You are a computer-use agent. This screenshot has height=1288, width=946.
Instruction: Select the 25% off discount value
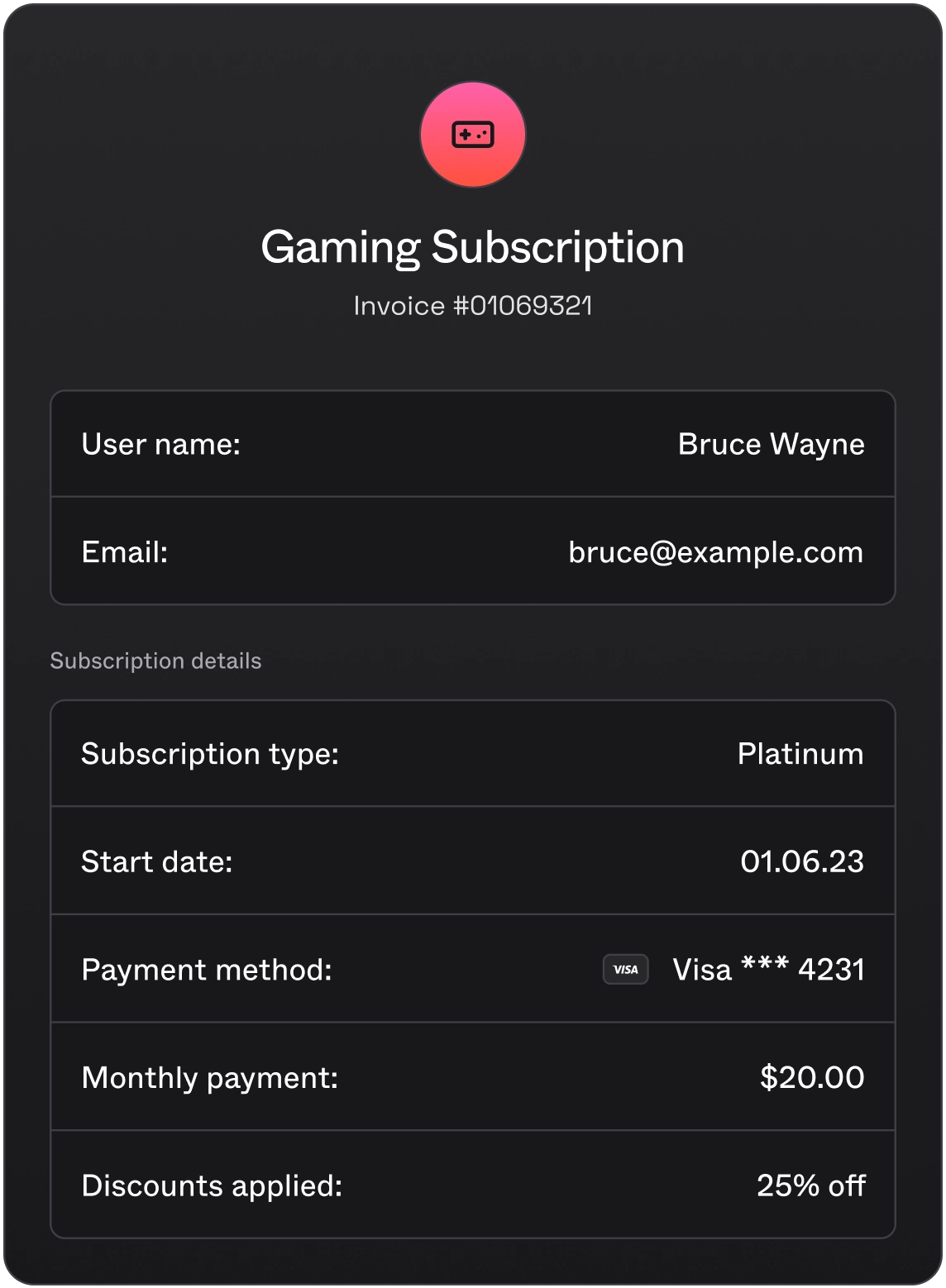810,1185
